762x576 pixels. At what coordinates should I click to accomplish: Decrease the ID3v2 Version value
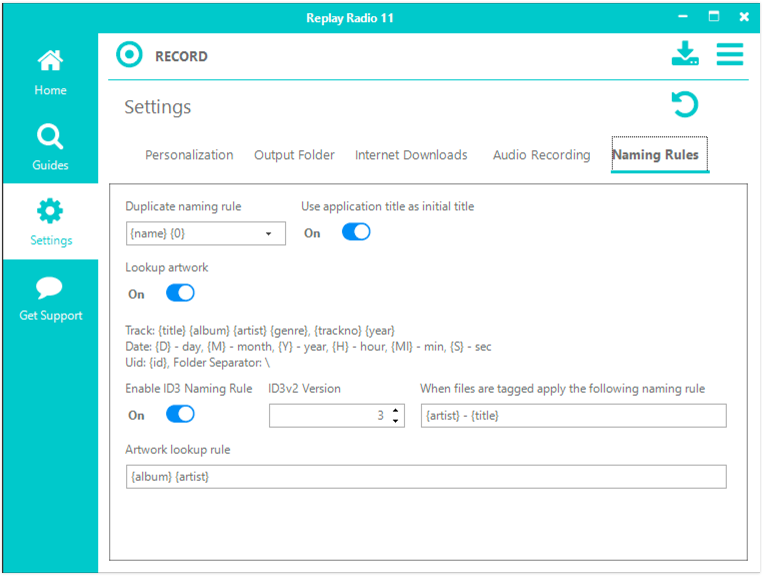(x=396, y=420)
